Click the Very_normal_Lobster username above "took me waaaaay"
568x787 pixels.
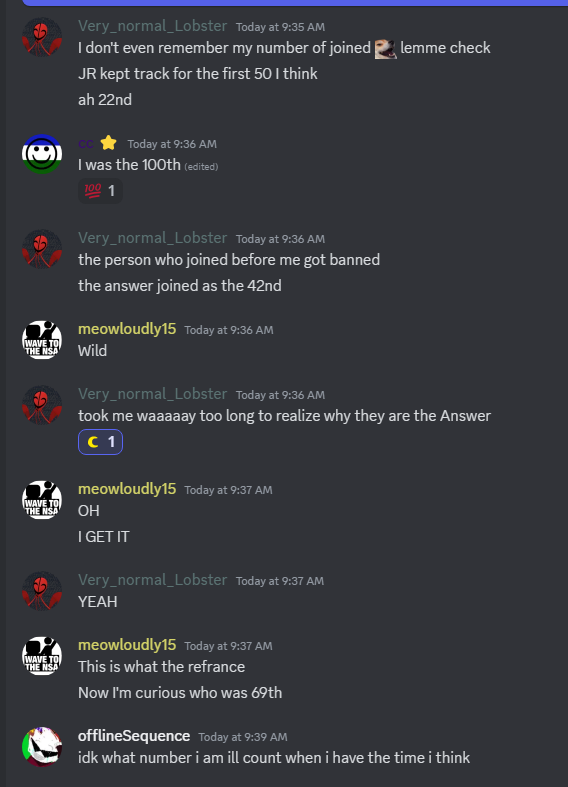pos(153,394)
